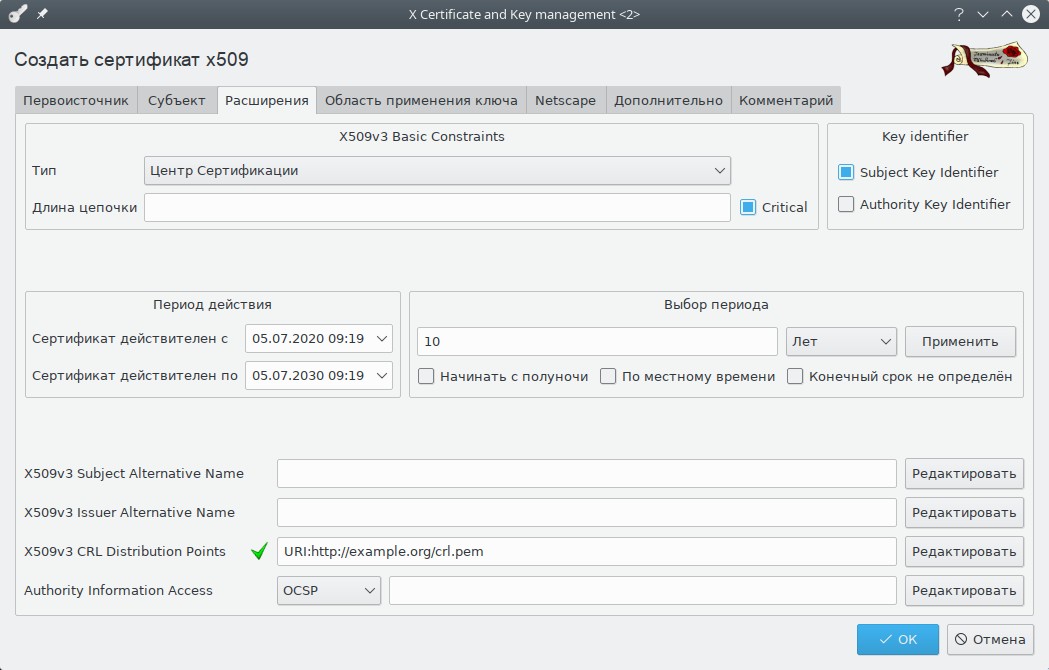The width and height of the screenshot is (1049, 670).
Task: Click the Длина цепочки input field
Action: (437, 207)
